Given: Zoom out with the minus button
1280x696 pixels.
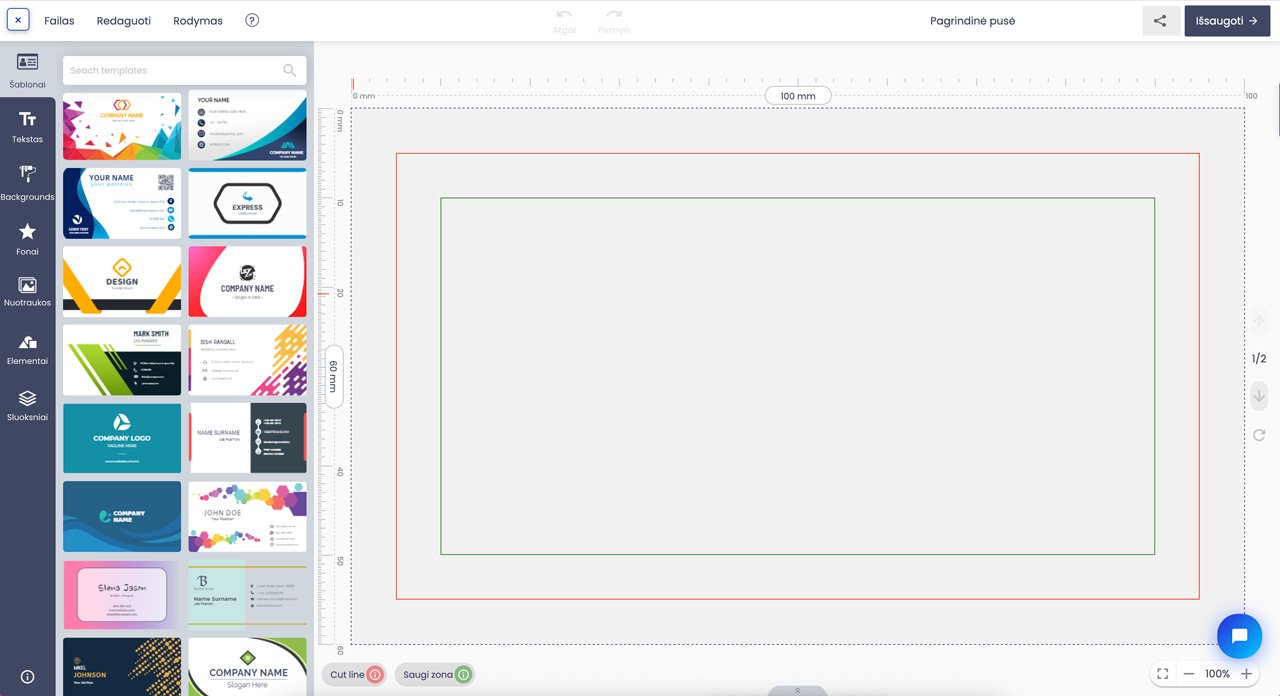Looking at the screenshot, I should 1189,674.
